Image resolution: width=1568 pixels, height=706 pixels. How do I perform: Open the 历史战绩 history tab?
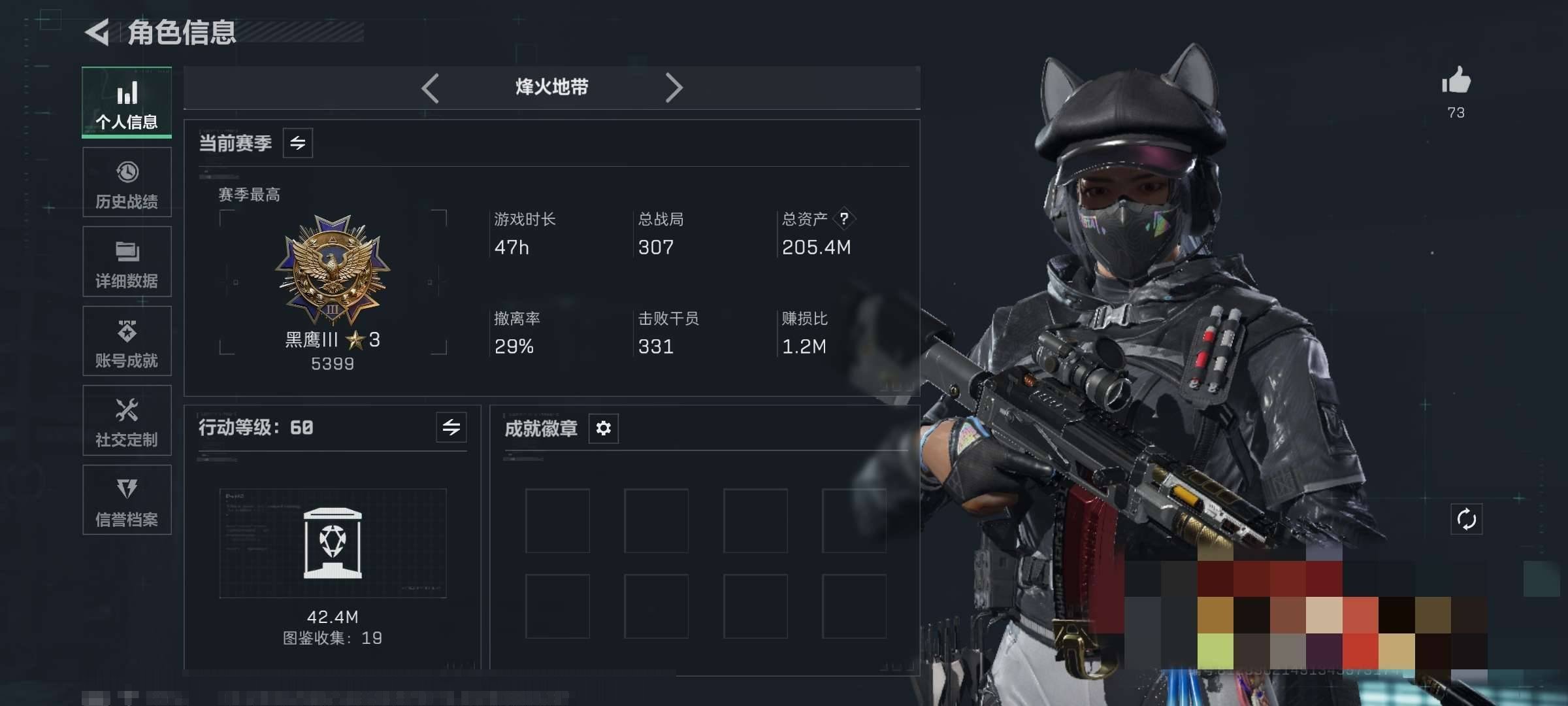click(x=127, y=182)
